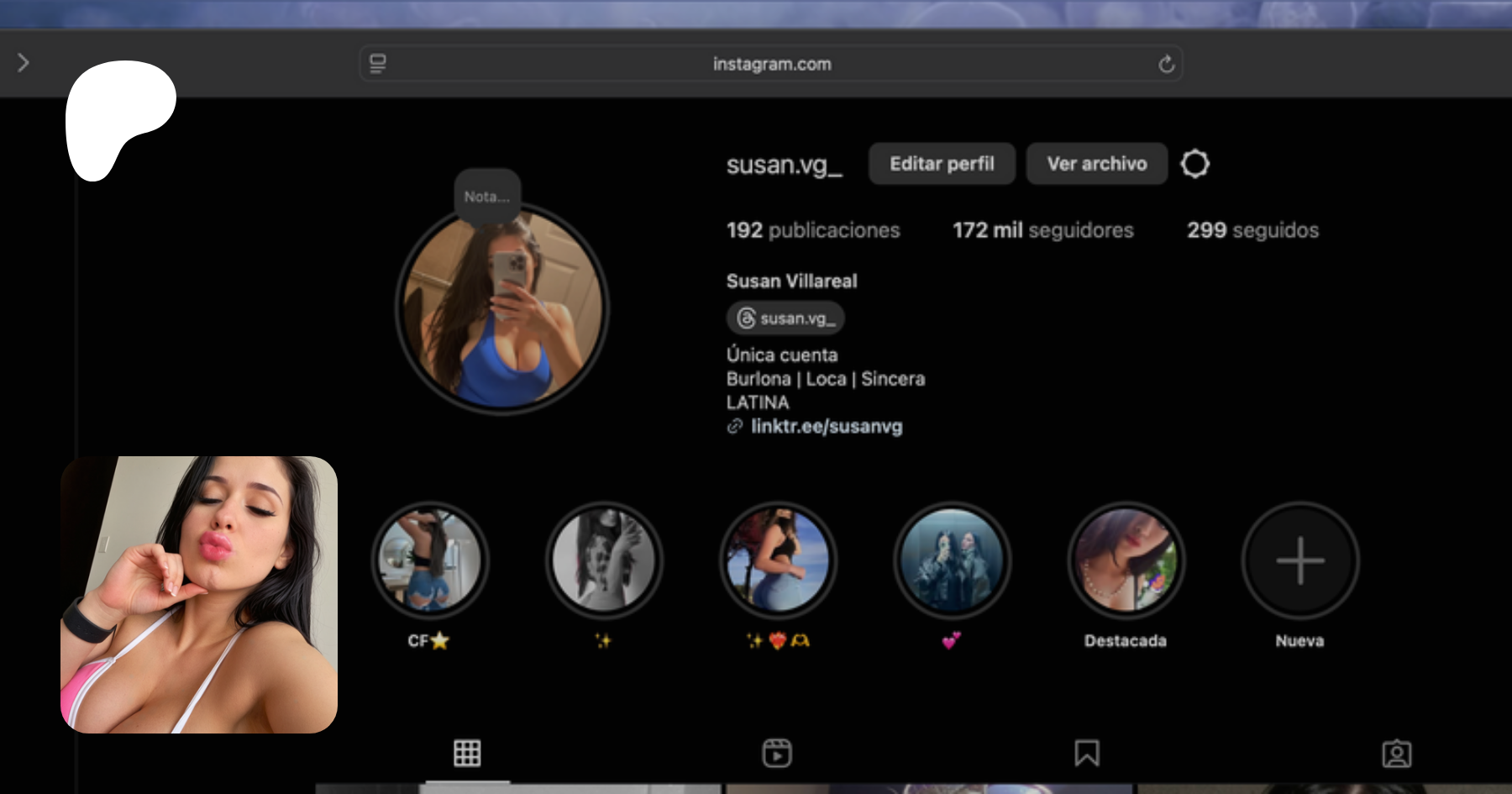The height and width of the screenshot is (794, 1512).
Task: View the 299 seguidos list
Action: pos(1252,230)
